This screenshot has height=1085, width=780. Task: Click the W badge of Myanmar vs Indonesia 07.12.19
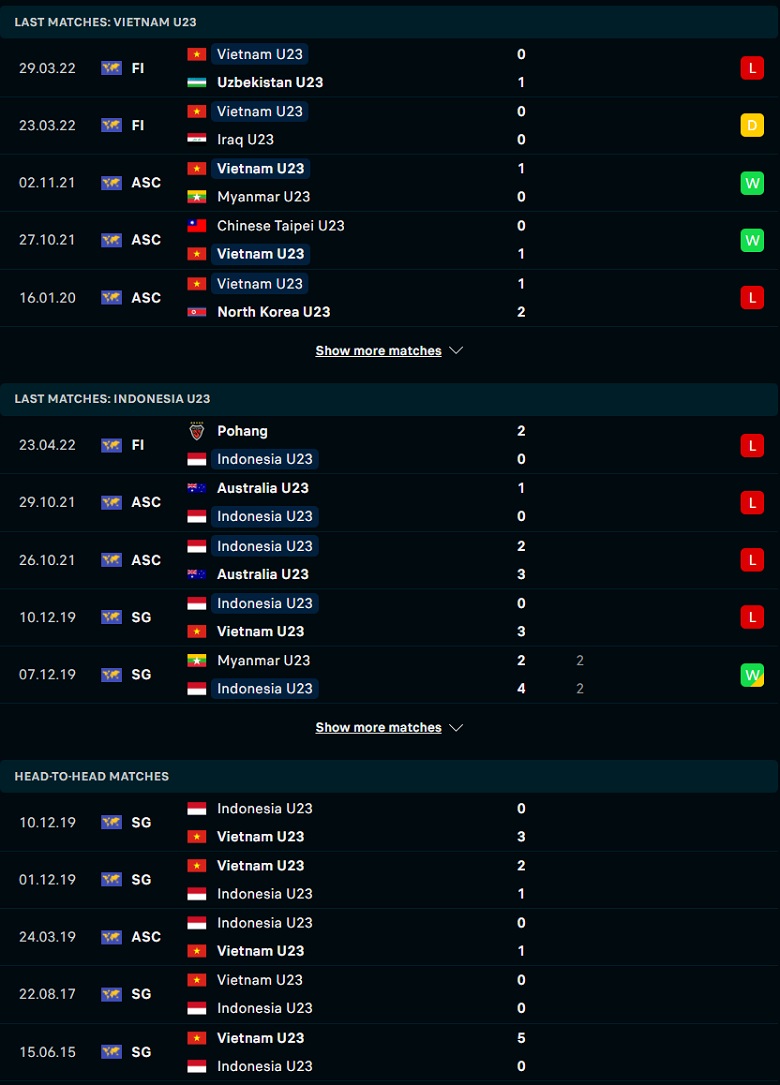point(752,675)
